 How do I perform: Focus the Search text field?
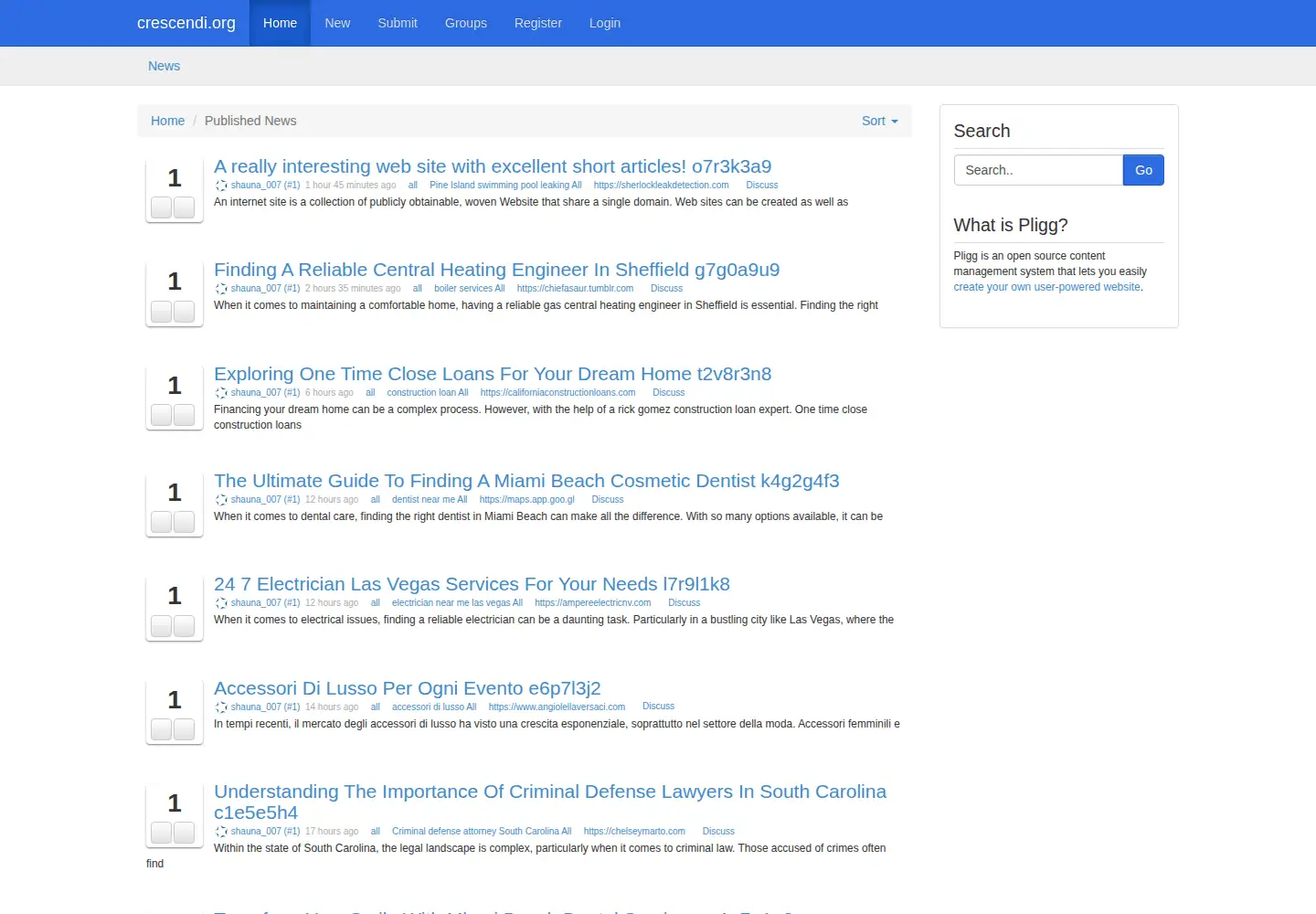[x=1038, y=170]
